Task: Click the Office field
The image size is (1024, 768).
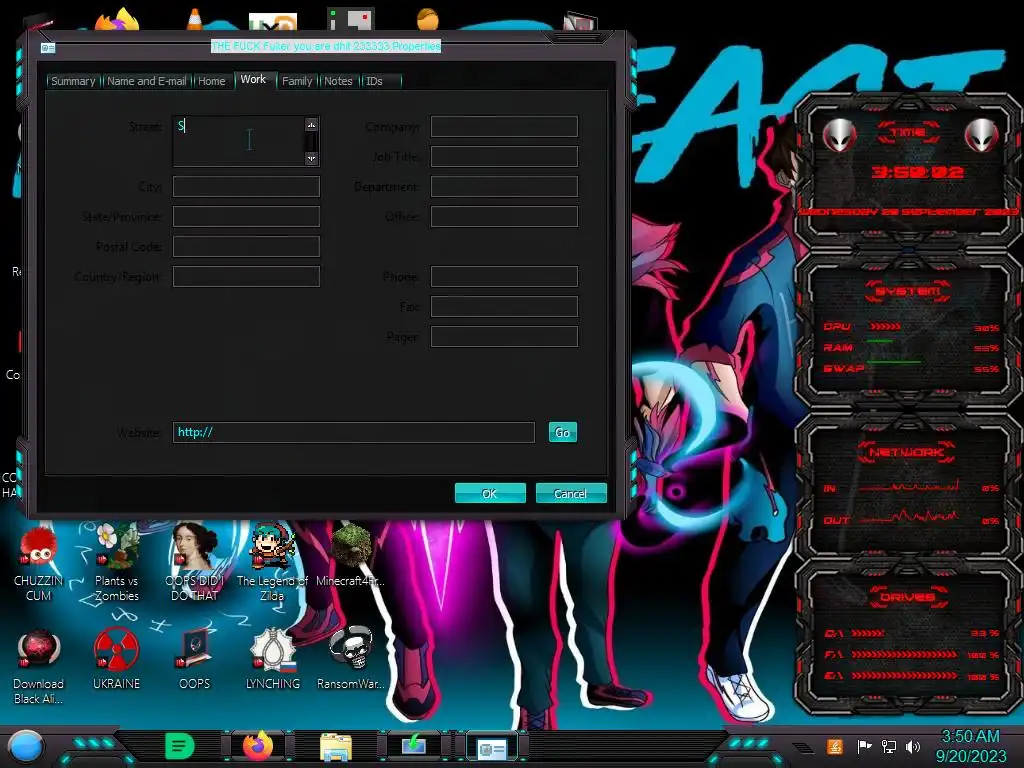Action: (x=504, y=217)
